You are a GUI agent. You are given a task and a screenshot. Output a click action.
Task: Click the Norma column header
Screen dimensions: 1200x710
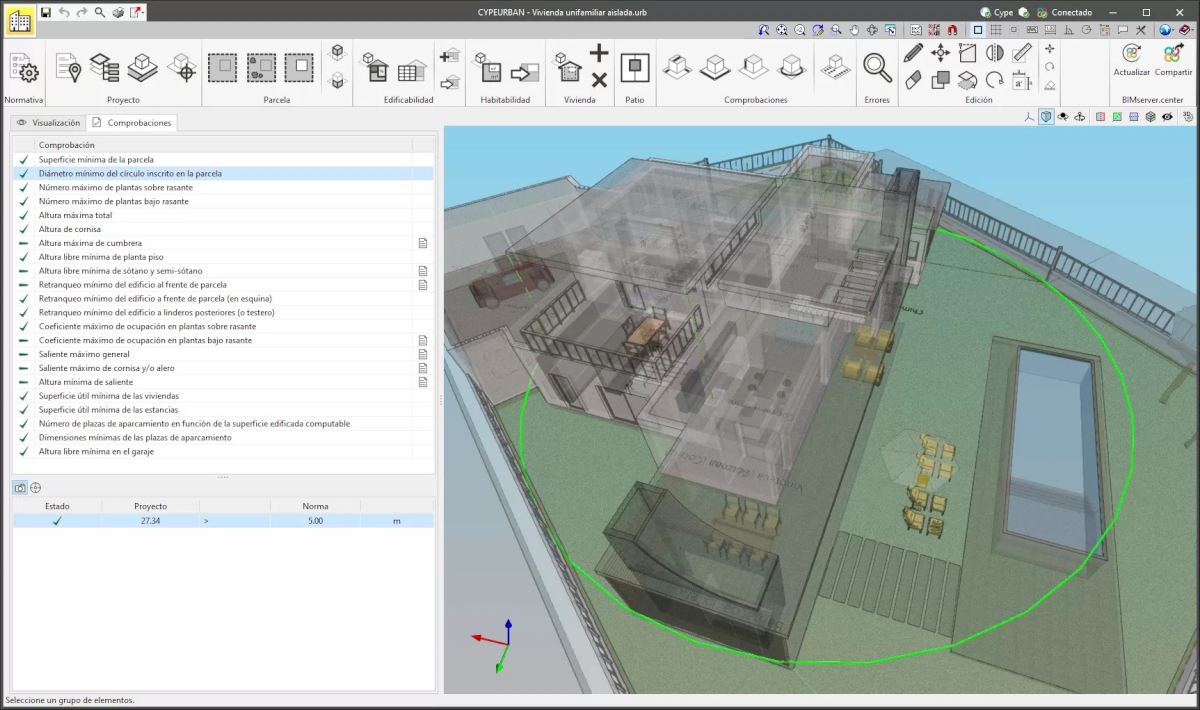coord(315,506)
